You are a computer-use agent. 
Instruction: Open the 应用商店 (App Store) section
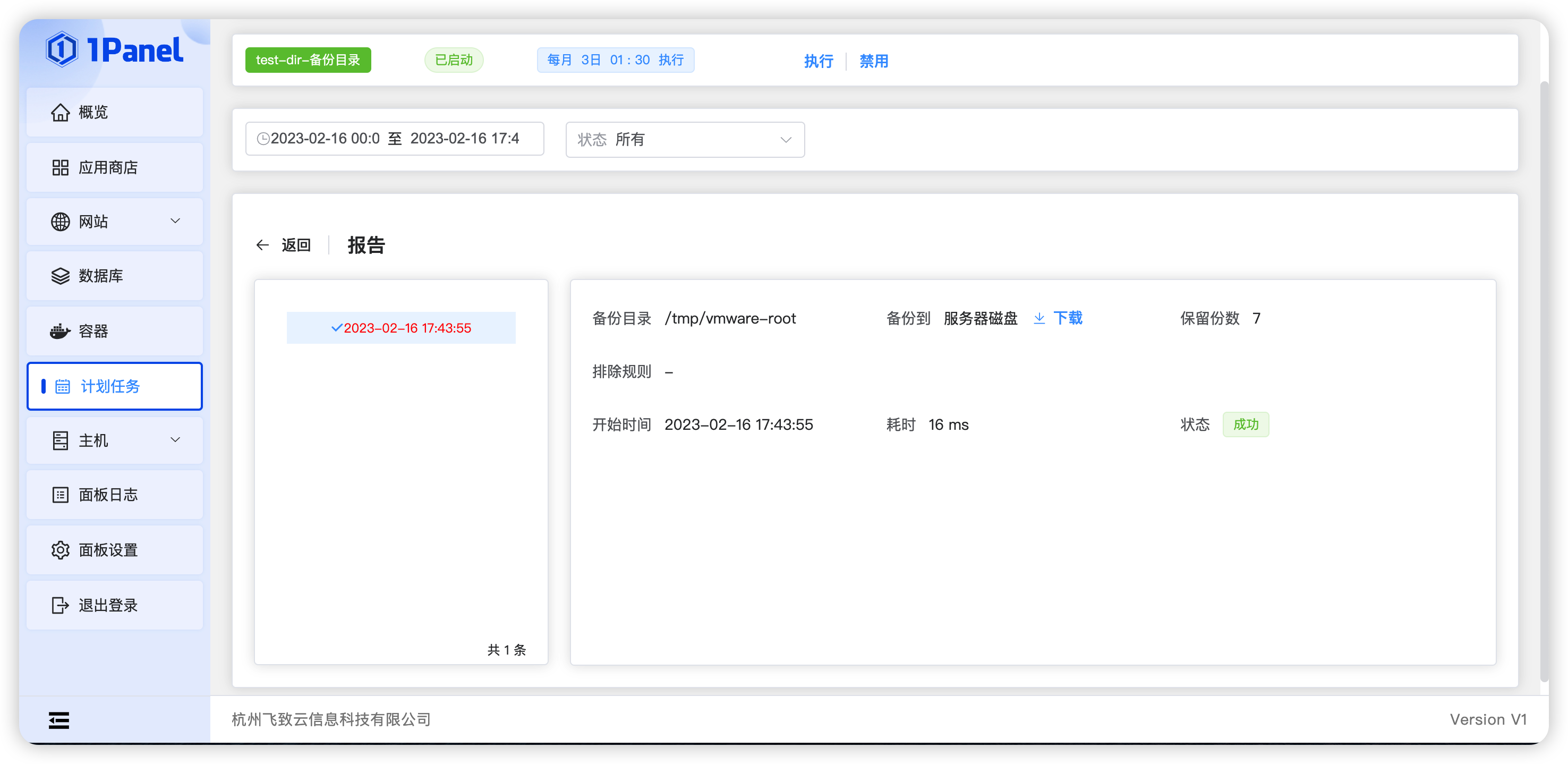(108, 167)
